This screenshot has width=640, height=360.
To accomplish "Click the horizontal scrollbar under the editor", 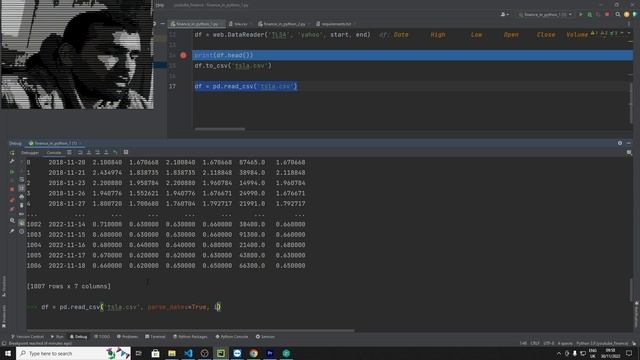I will pyautogui.click(x=220, y=129).
